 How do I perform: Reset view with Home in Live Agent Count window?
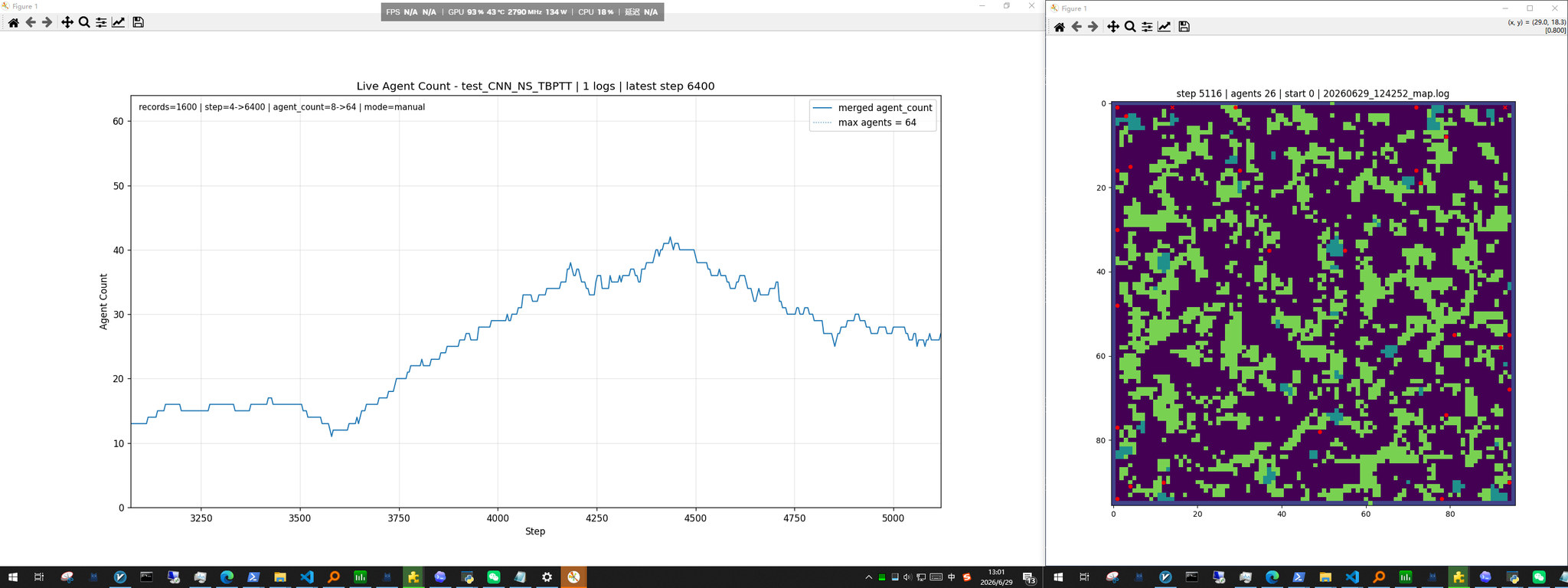pos(13,23)
